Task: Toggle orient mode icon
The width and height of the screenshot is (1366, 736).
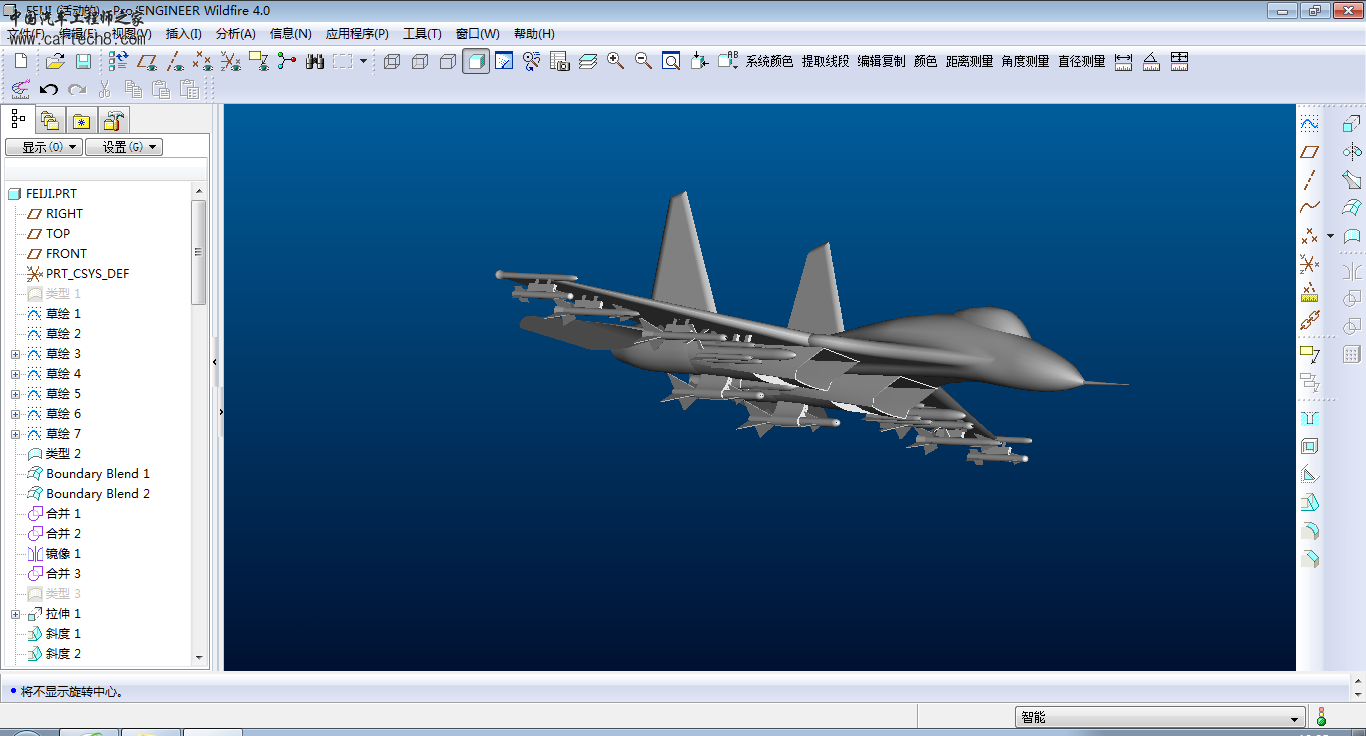Action: (532, 62)
